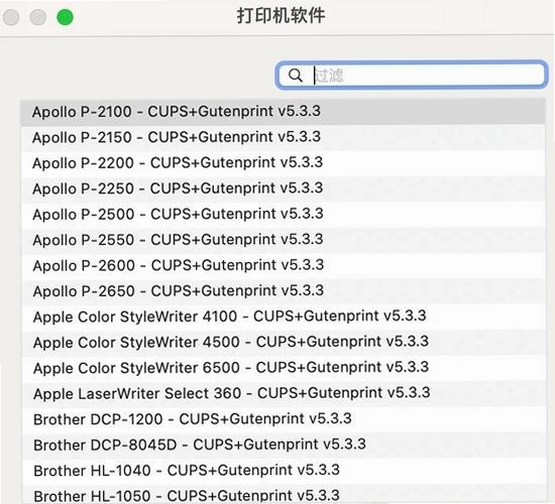This screenshot has width=555, height=504.
Task: Pick Apple LaserWriter Select 360 entry
Action: click(x=283, y=394)
